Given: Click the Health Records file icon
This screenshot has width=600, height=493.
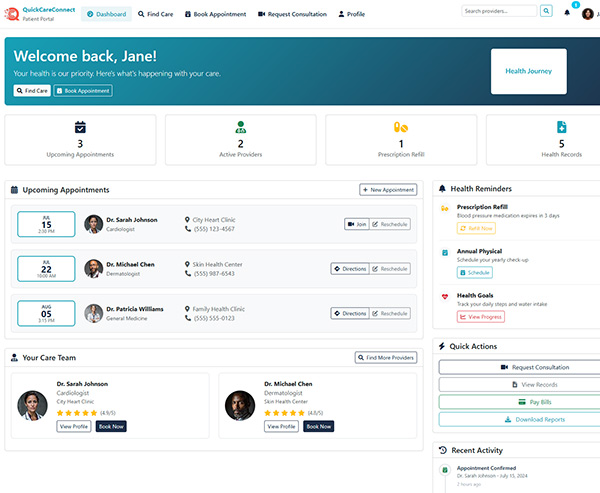Looking at the screenshot, I should click(x=561, y=127).
